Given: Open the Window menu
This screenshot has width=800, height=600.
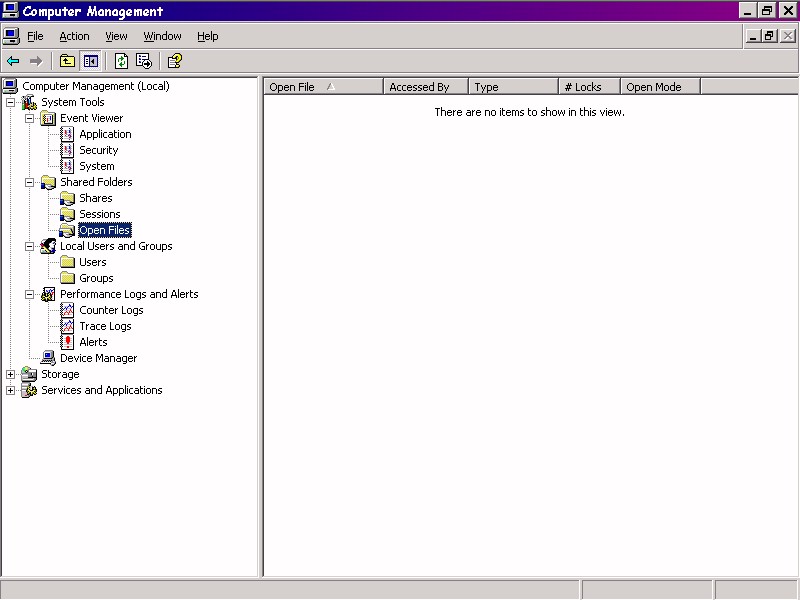Looking at the screenshot, I should 162,36.
